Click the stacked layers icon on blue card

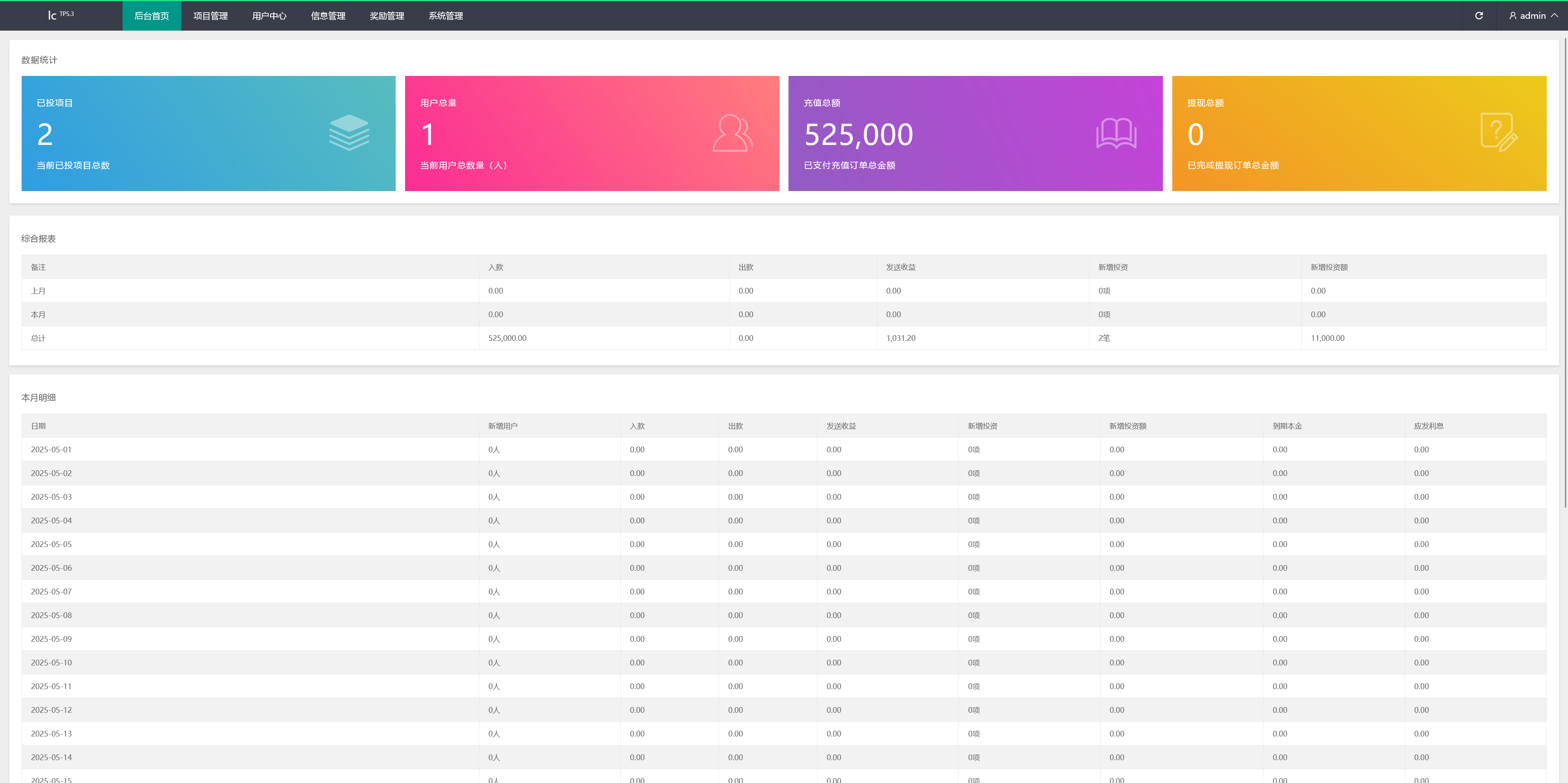pos(349,133)
